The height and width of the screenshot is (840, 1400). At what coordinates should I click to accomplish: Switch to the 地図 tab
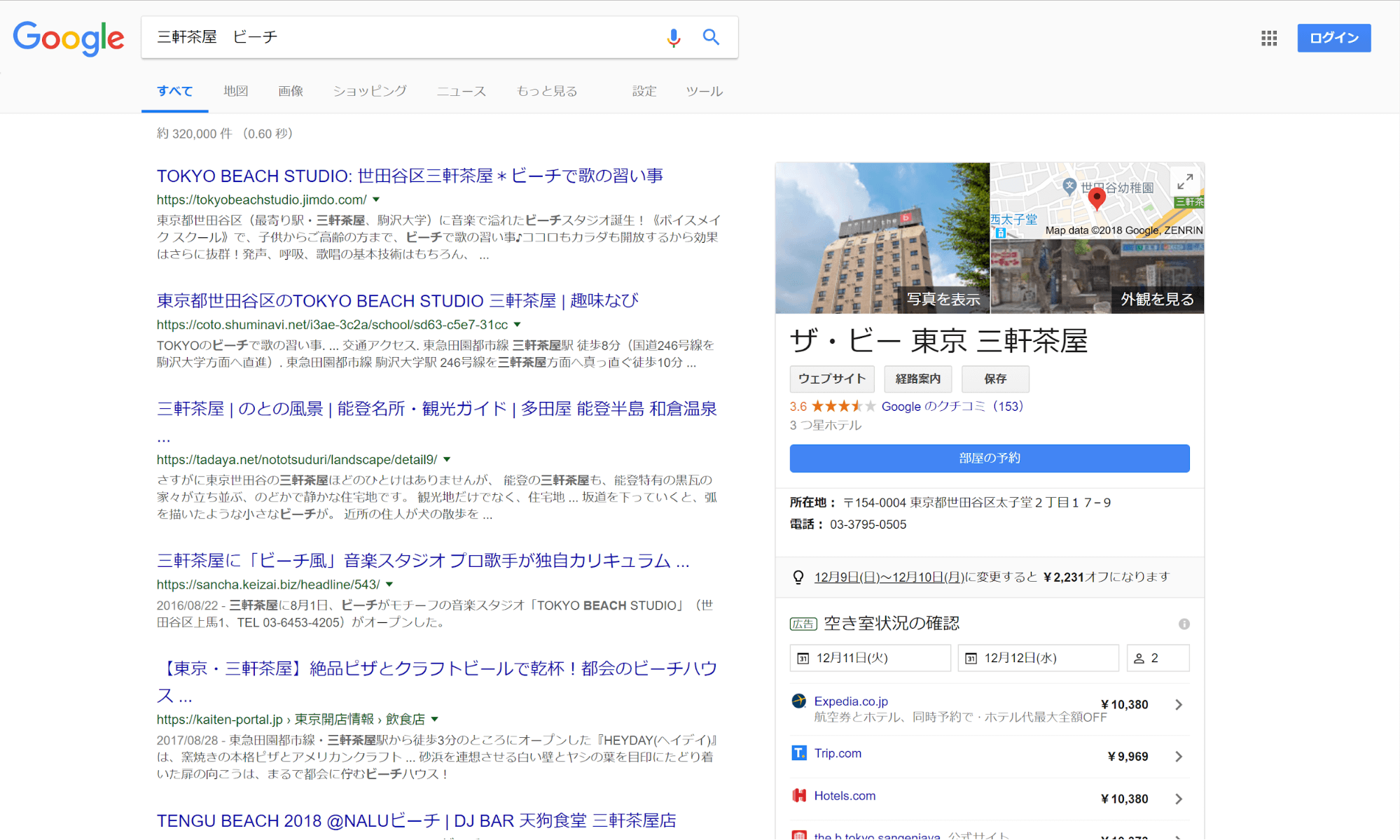[236, 91]
